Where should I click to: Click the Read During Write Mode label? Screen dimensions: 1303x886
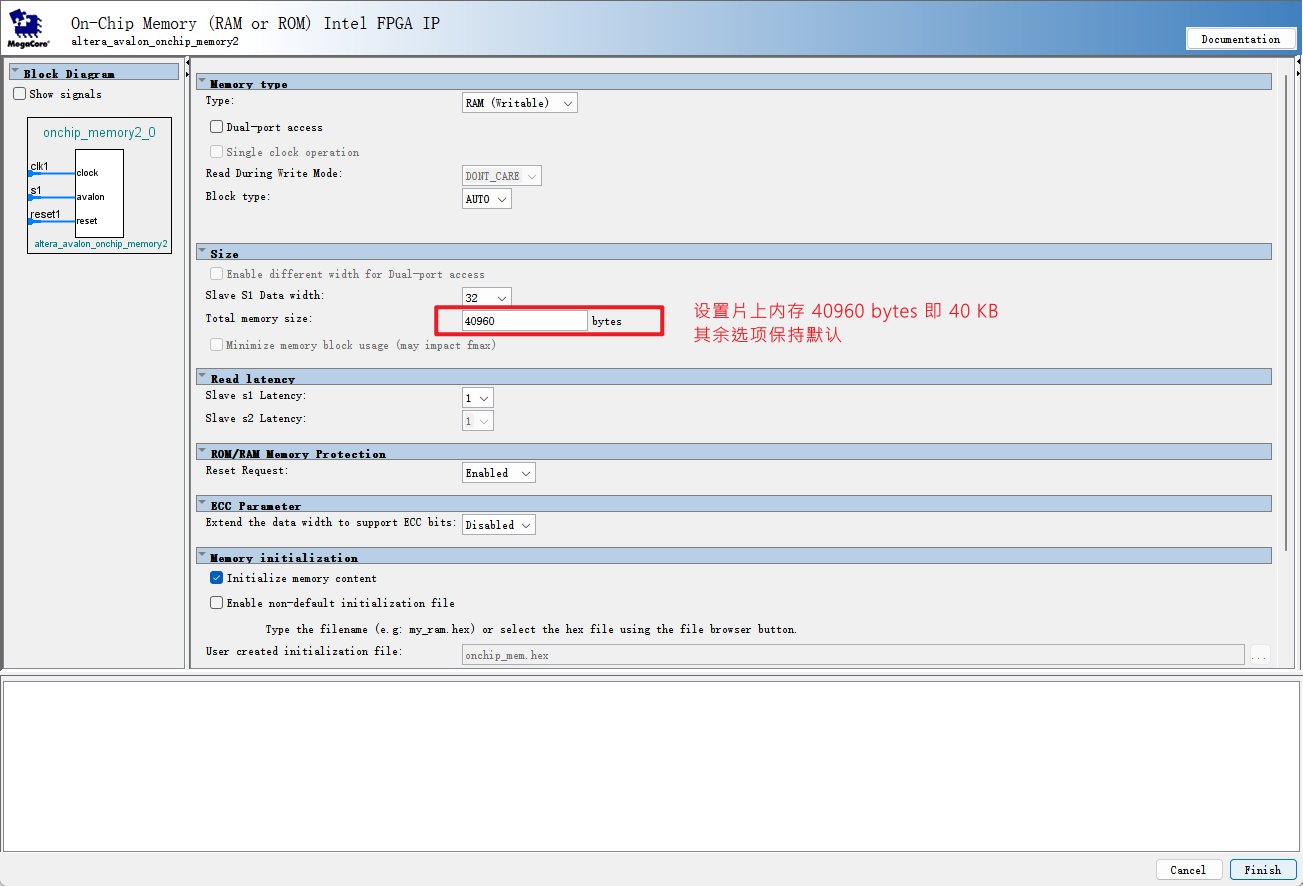point(274,174)
